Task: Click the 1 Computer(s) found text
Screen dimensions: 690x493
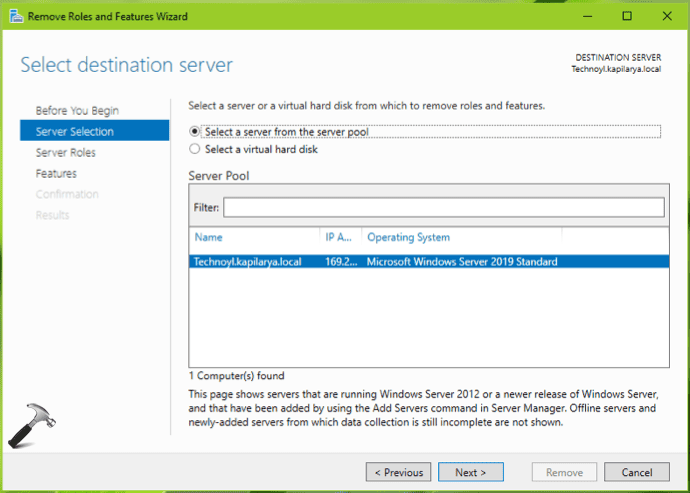Action: coord(236,376)
